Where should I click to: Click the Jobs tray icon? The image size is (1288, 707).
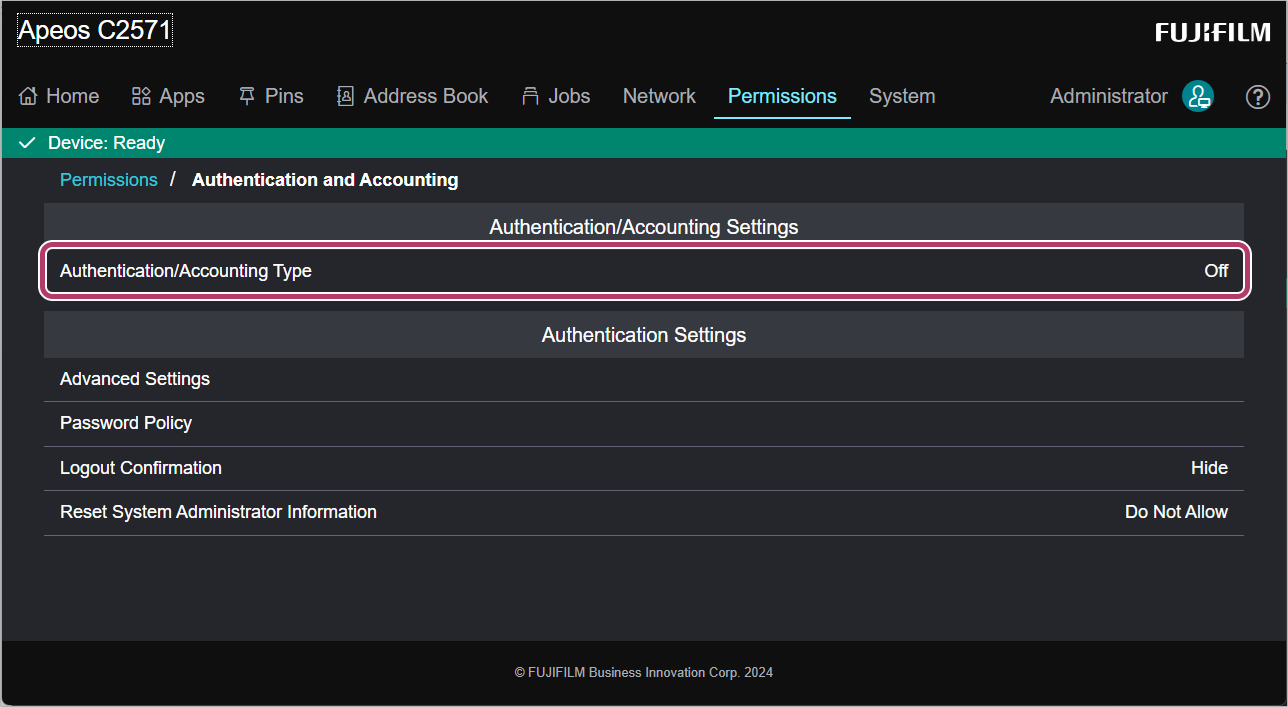(531, 97)
